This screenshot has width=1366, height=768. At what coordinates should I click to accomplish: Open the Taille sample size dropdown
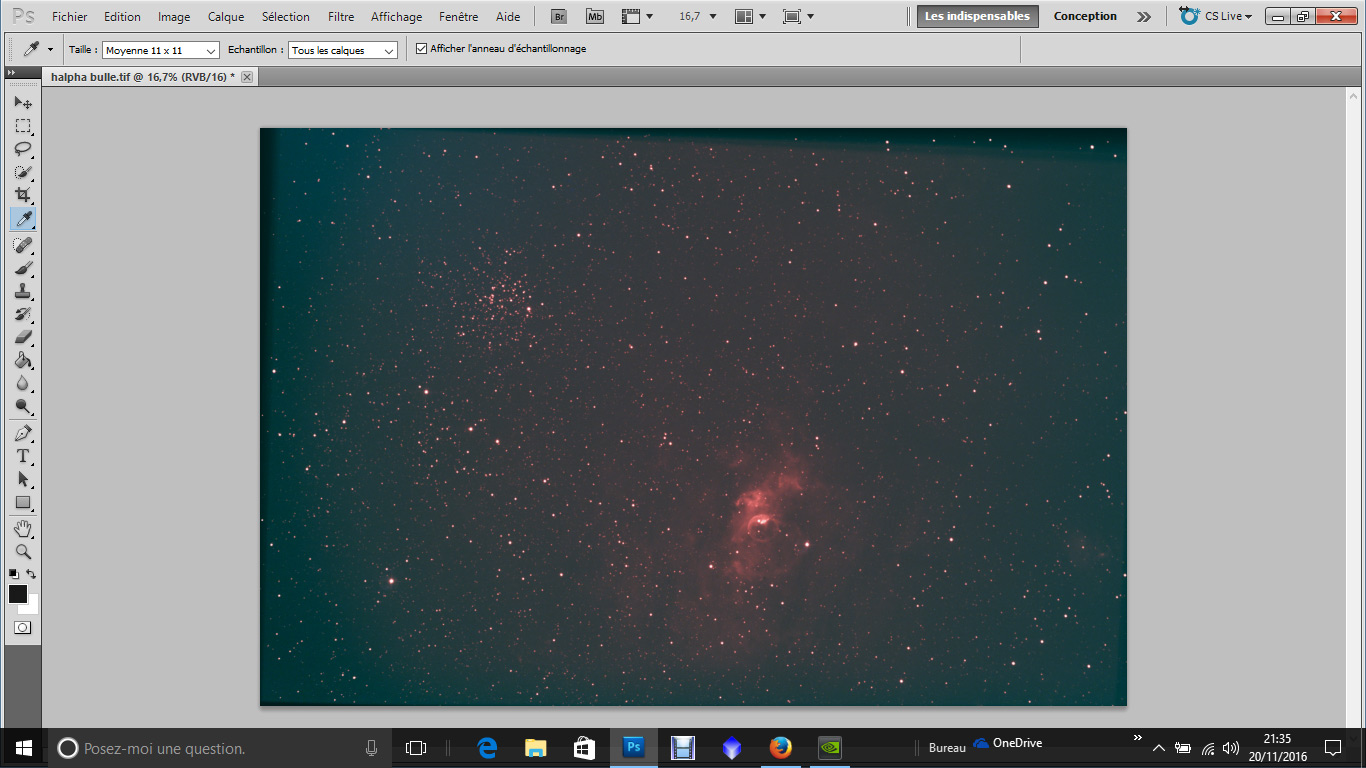(x=160, y=50)
